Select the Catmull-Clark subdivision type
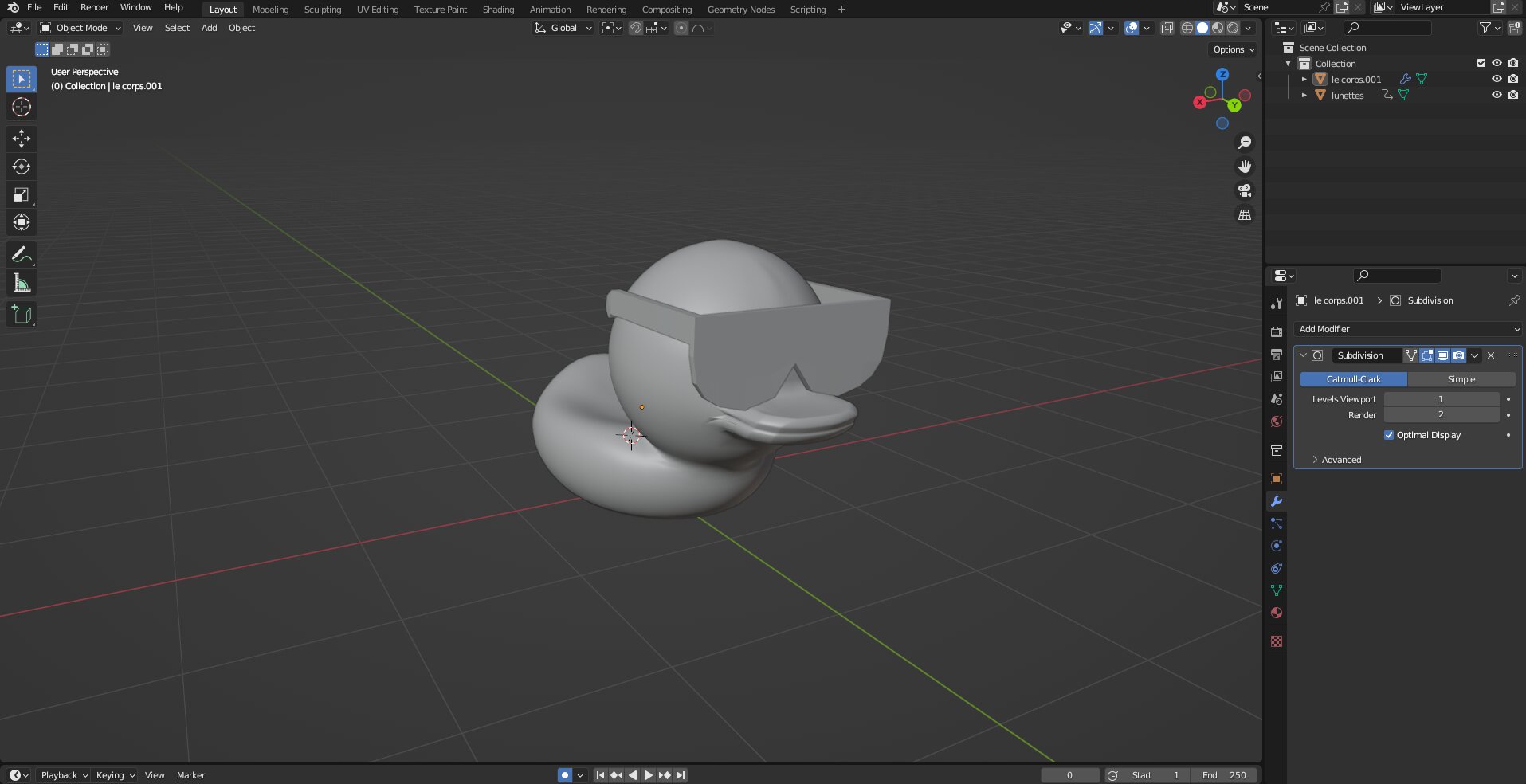 pos(1354,379)
